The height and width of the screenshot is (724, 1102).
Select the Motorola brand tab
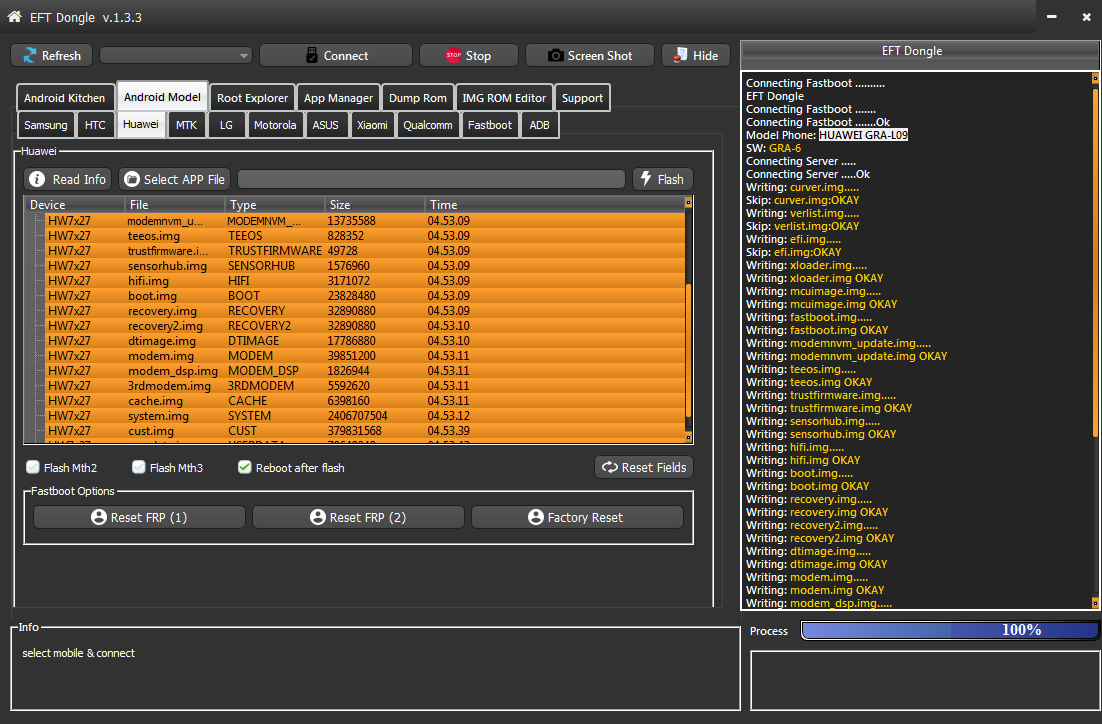click(275, 125)
